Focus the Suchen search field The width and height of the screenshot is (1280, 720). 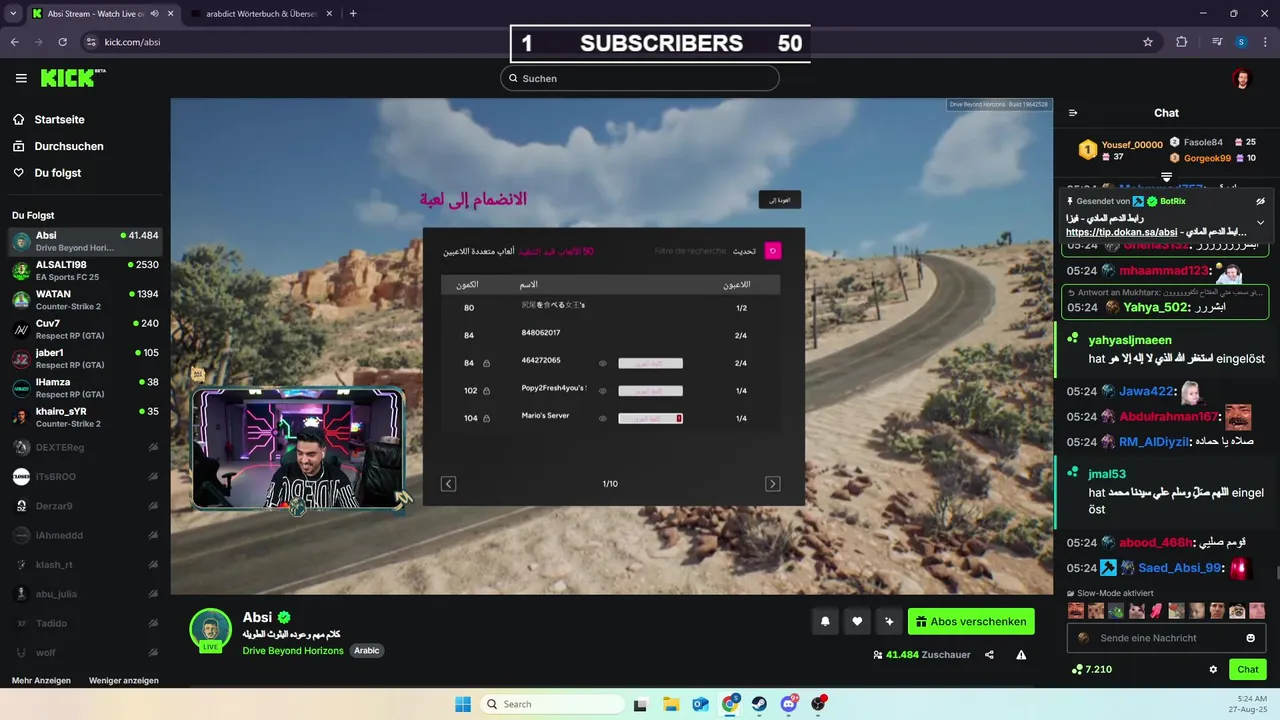[640, 78]
